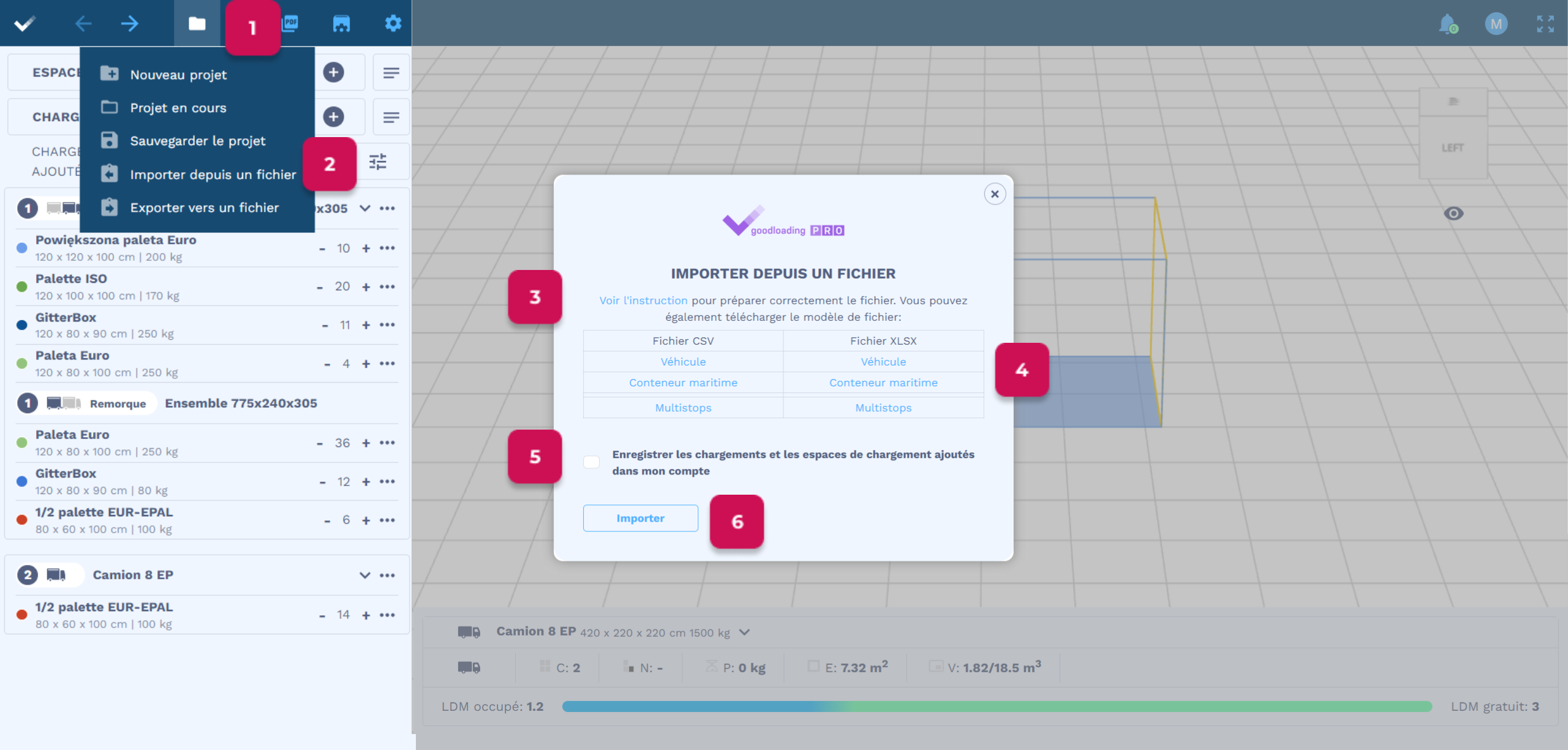The width and height of the screenshot is (1568, 750).
Task: Open the folder project menu icon
Action: pos(197,24)
